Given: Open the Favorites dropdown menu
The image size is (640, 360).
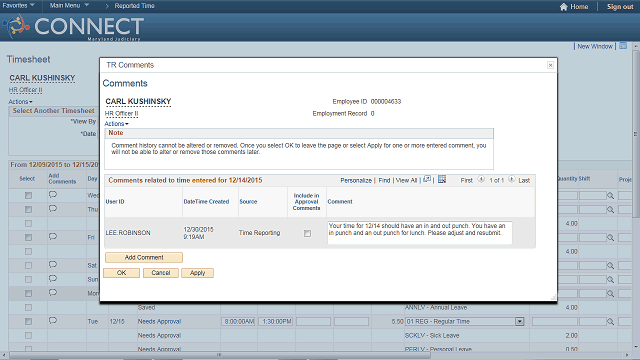Looking at the screenshot, I should (18, 5).
